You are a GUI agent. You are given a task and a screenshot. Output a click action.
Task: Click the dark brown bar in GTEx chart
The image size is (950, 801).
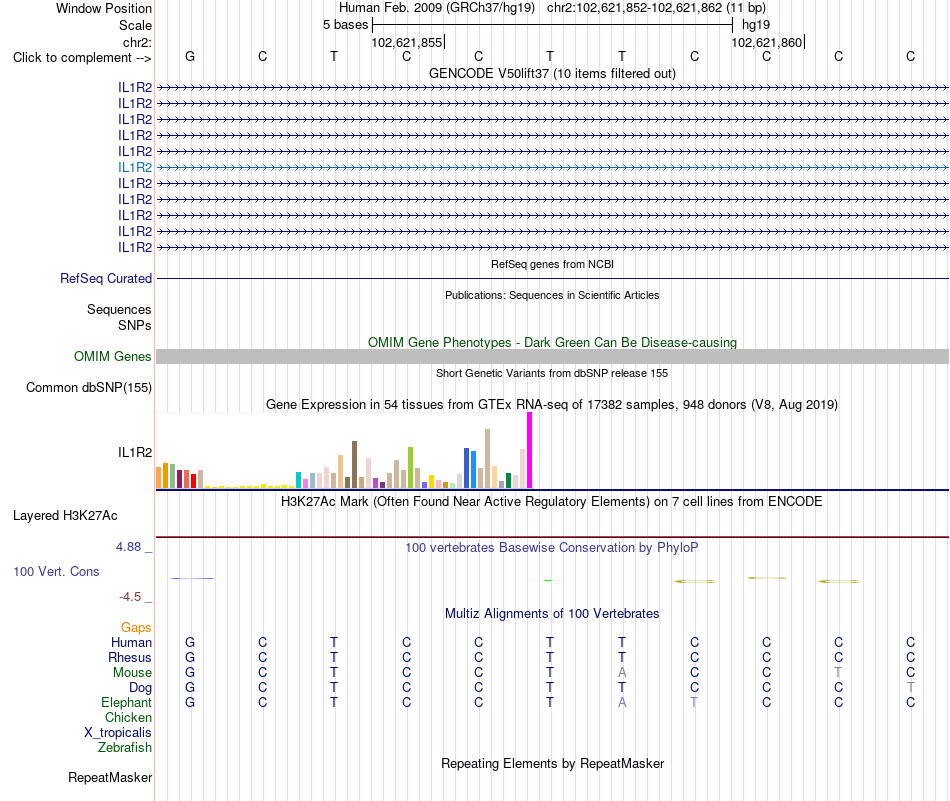tap(354, 465)
